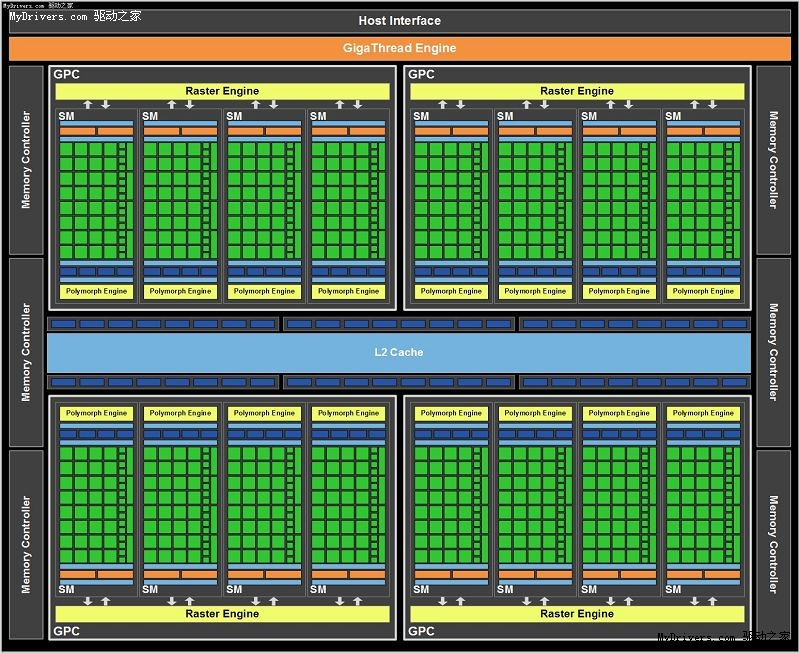Select the middle-left Memory Controller block
The width and height of the screenshot is (800, 653).
click(x=26, y=352)
